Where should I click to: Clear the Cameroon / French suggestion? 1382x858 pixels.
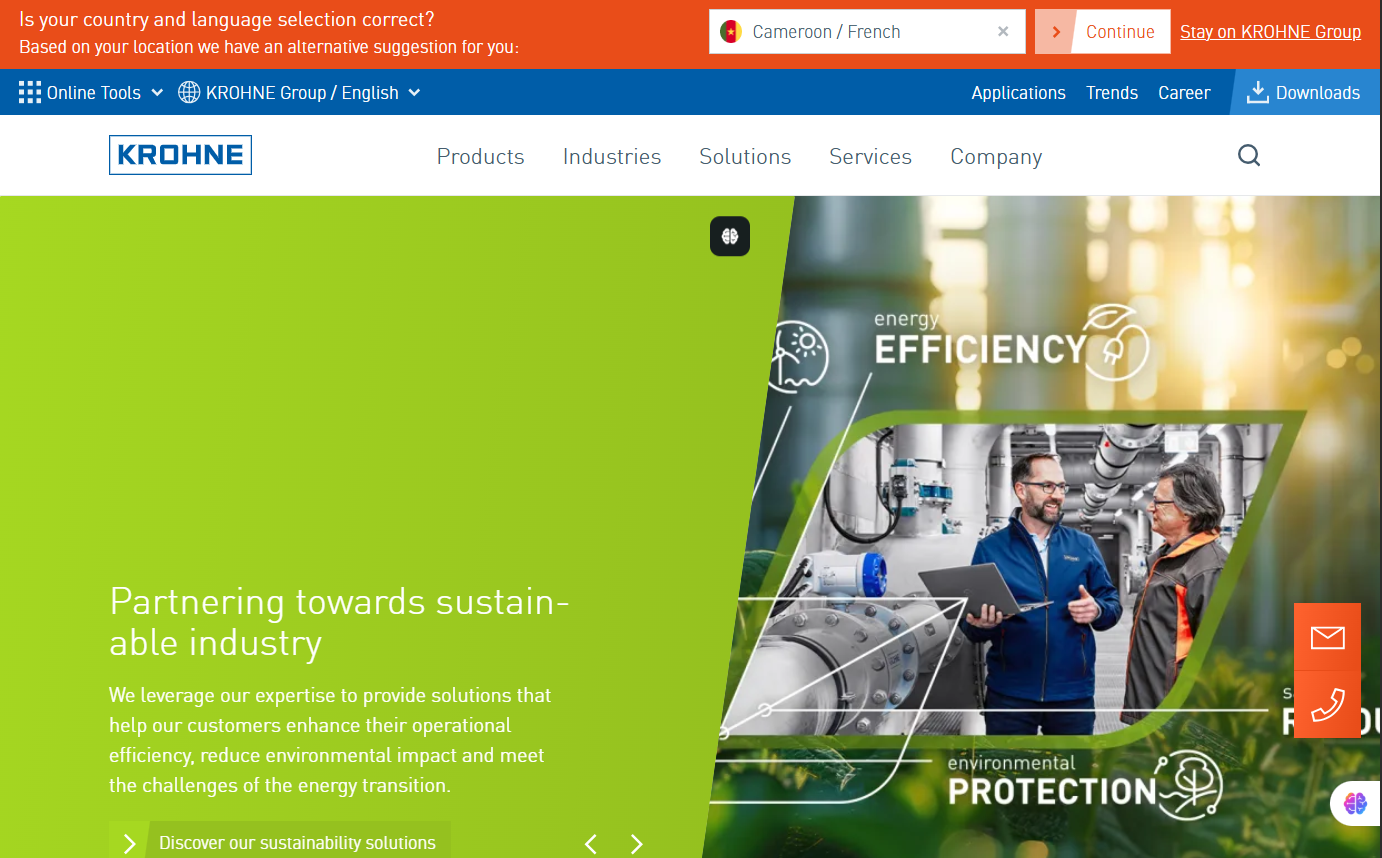(1003, 31)
